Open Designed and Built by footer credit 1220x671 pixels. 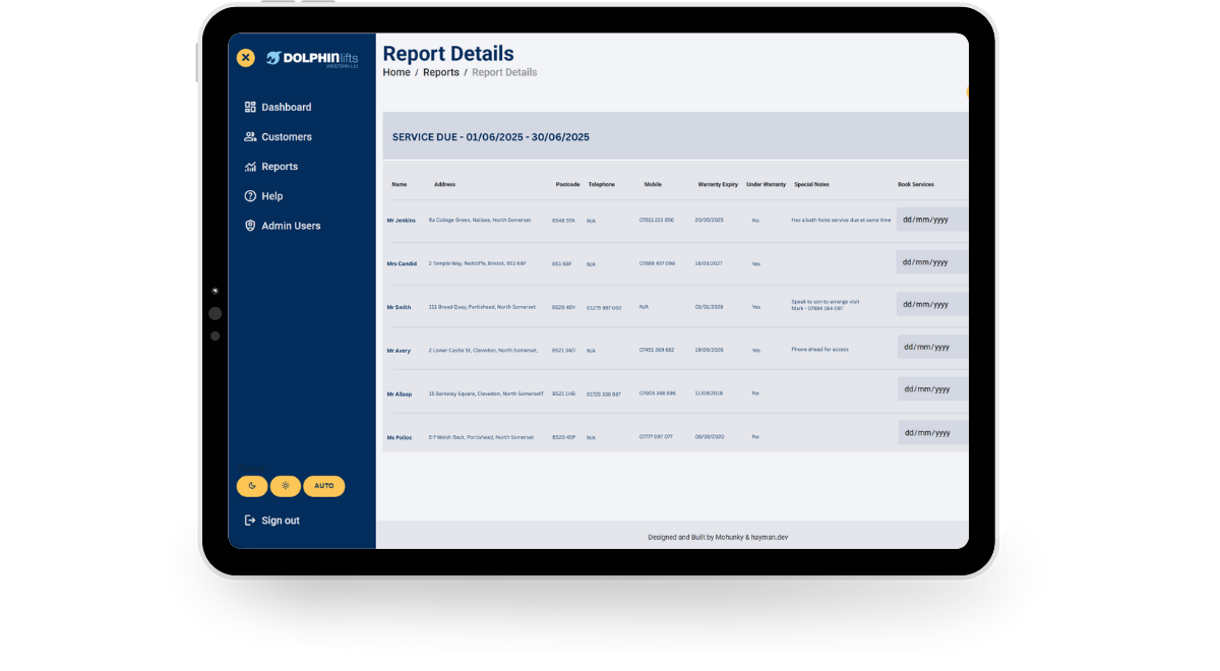click(718, 537)
